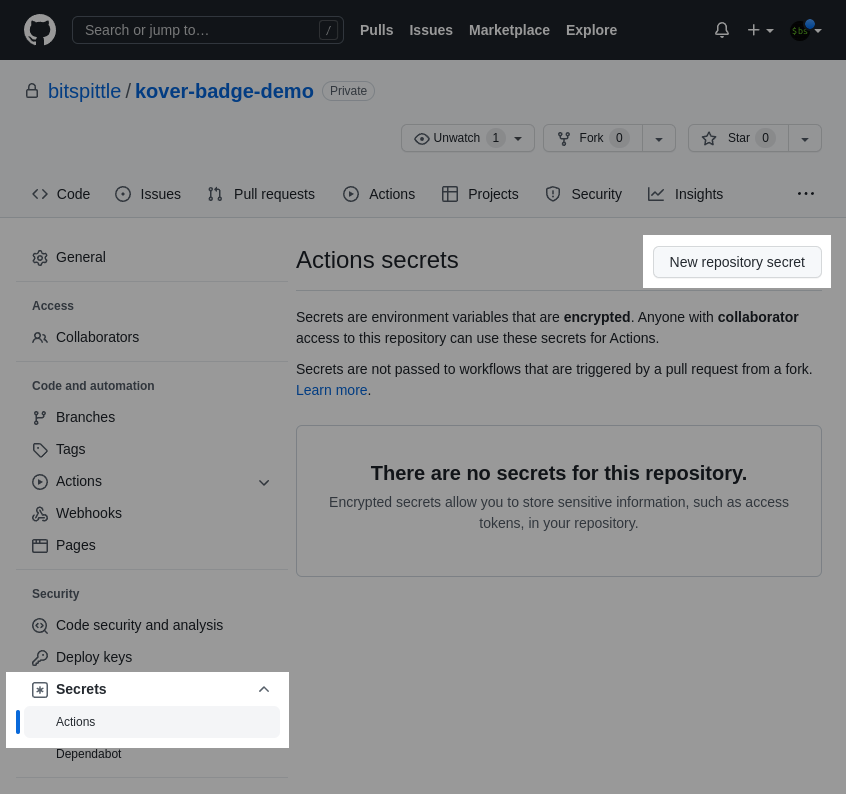
Task: Click the Actions secrets heading
Action: pyautogui.click(x=377, y=260)
